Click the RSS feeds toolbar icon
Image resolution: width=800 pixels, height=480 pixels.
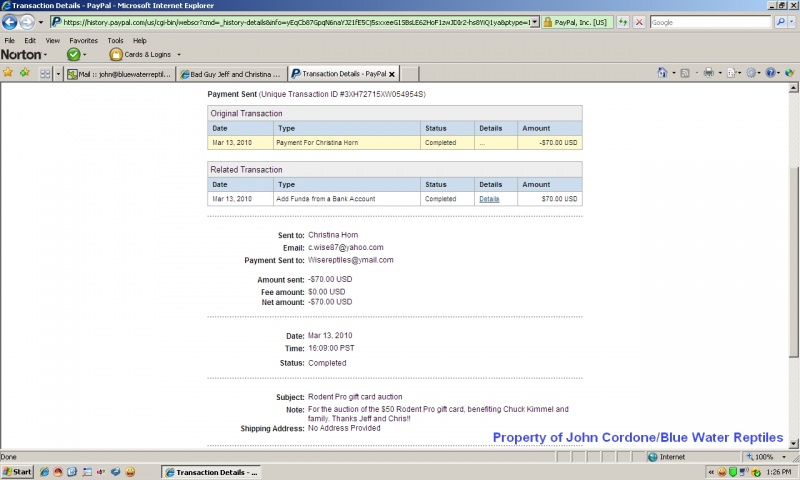point(685,73)
